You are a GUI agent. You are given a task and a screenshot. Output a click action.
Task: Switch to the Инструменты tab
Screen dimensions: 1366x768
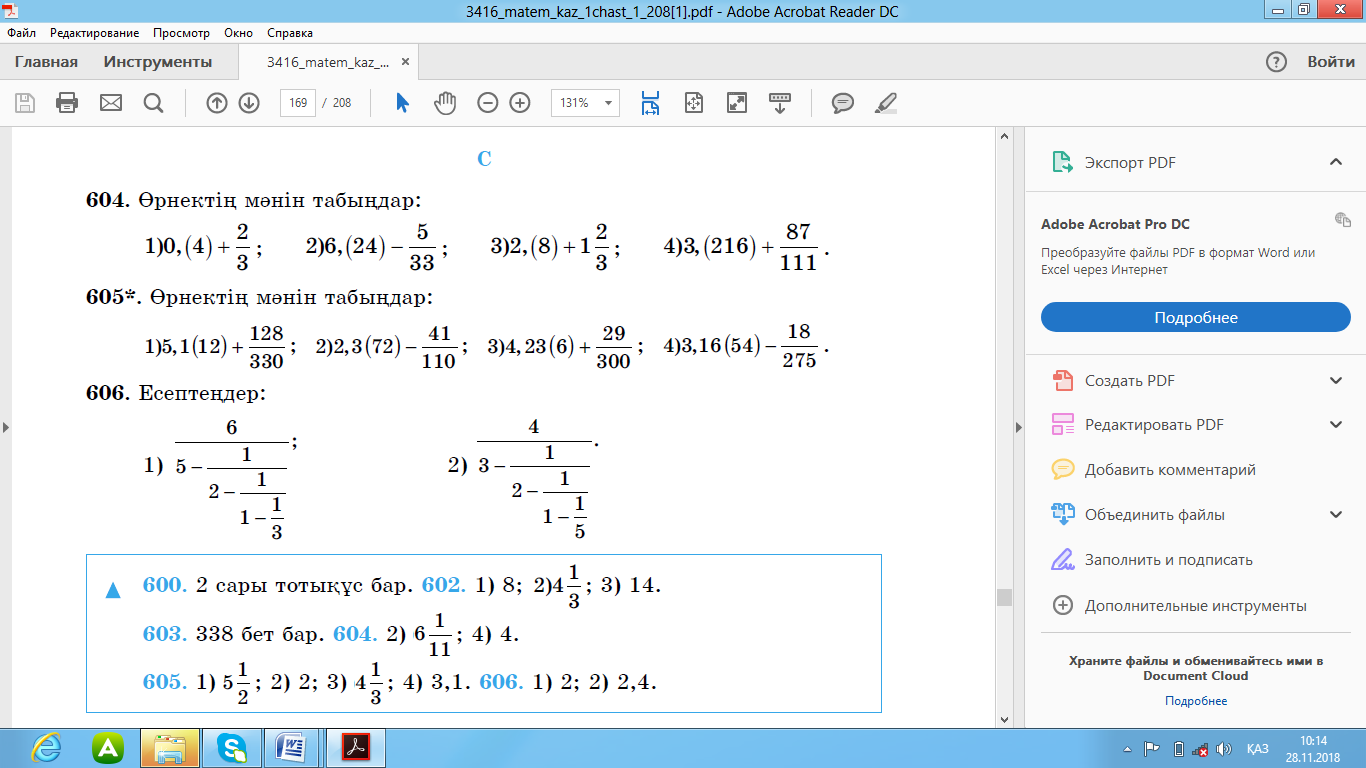158,62
